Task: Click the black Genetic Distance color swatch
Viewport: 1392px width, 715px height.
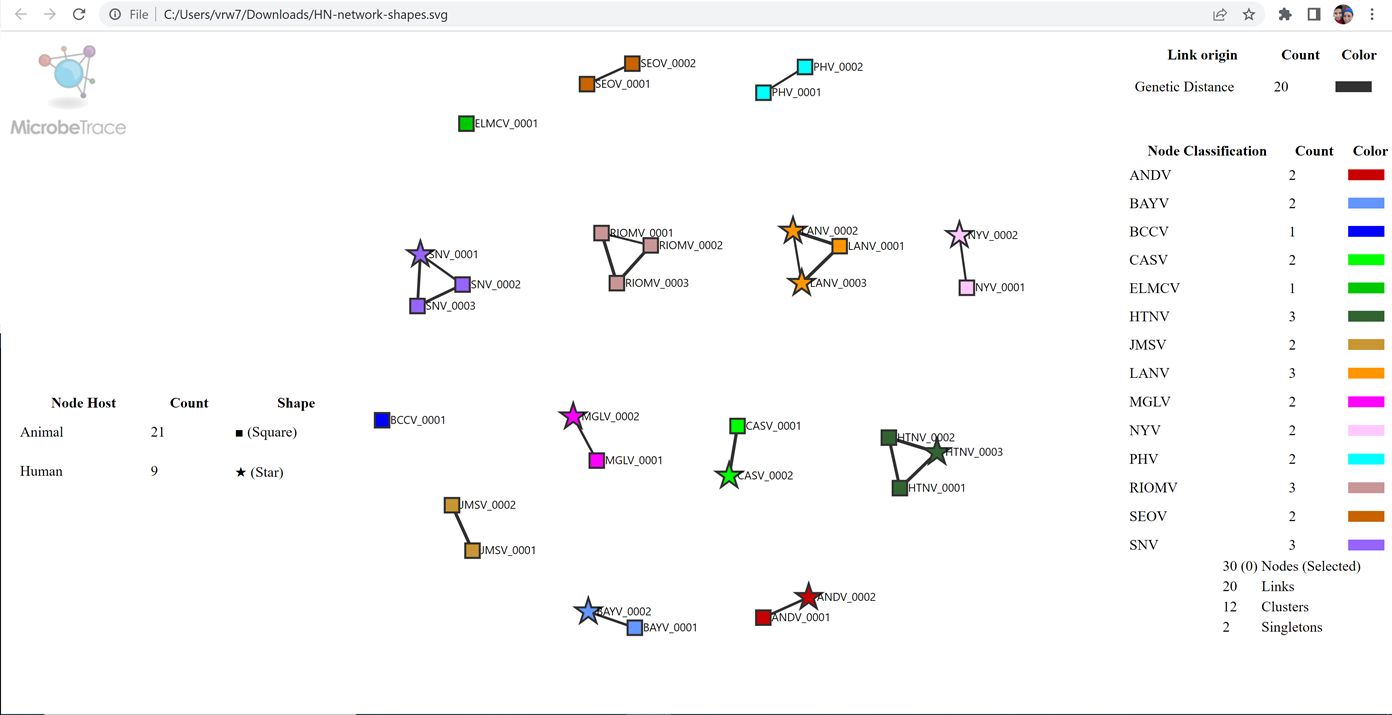Action: pyautogui.click(x=1353, y=87)
